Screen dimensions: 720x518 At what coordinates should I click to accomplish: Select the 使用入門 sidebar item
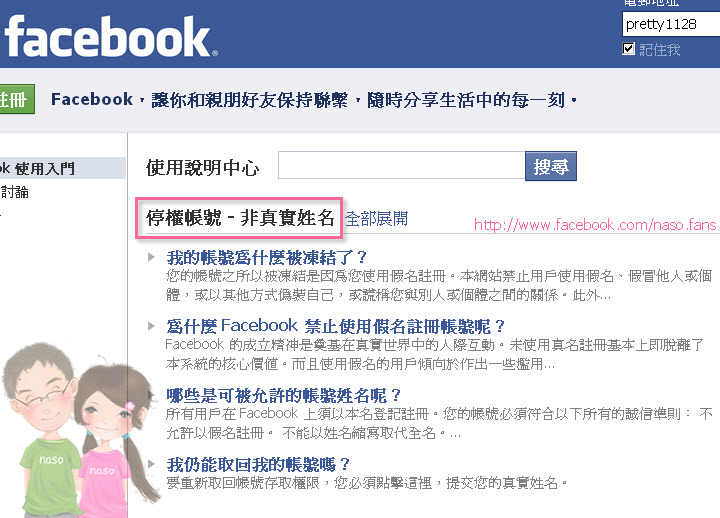62,168
